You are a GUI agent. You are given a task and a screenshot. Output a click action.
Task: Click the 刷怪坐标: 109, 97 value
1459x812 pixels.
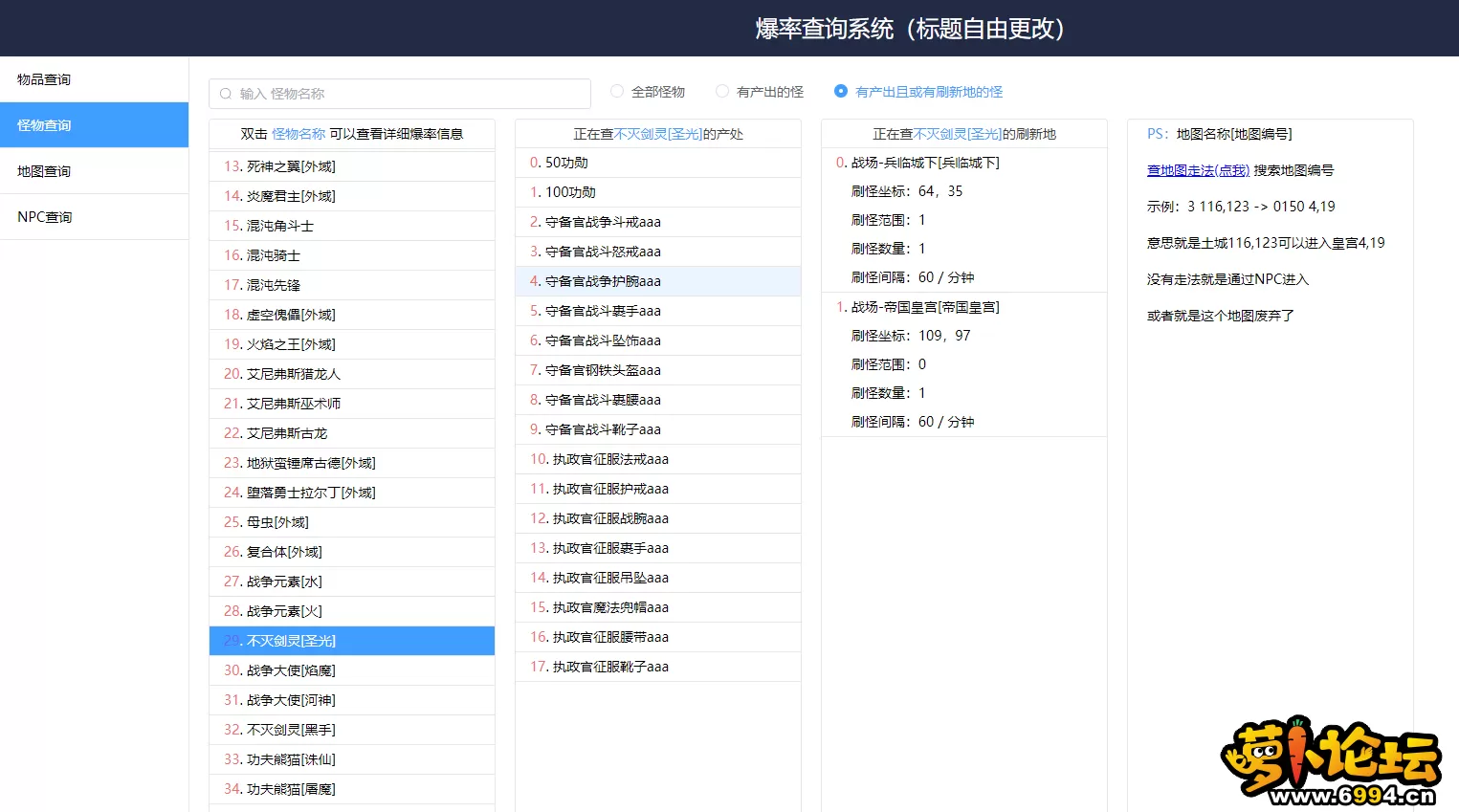pyautogui.click(x=911, y=336)
